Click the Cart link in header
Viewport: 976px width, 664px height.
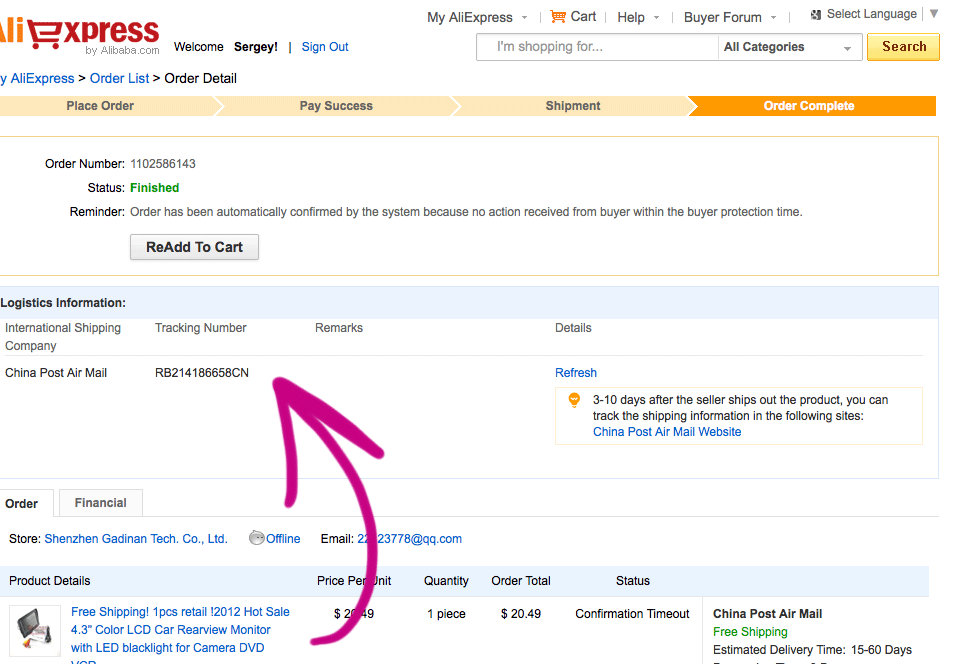pyautogui.click(x=583, y=17)
